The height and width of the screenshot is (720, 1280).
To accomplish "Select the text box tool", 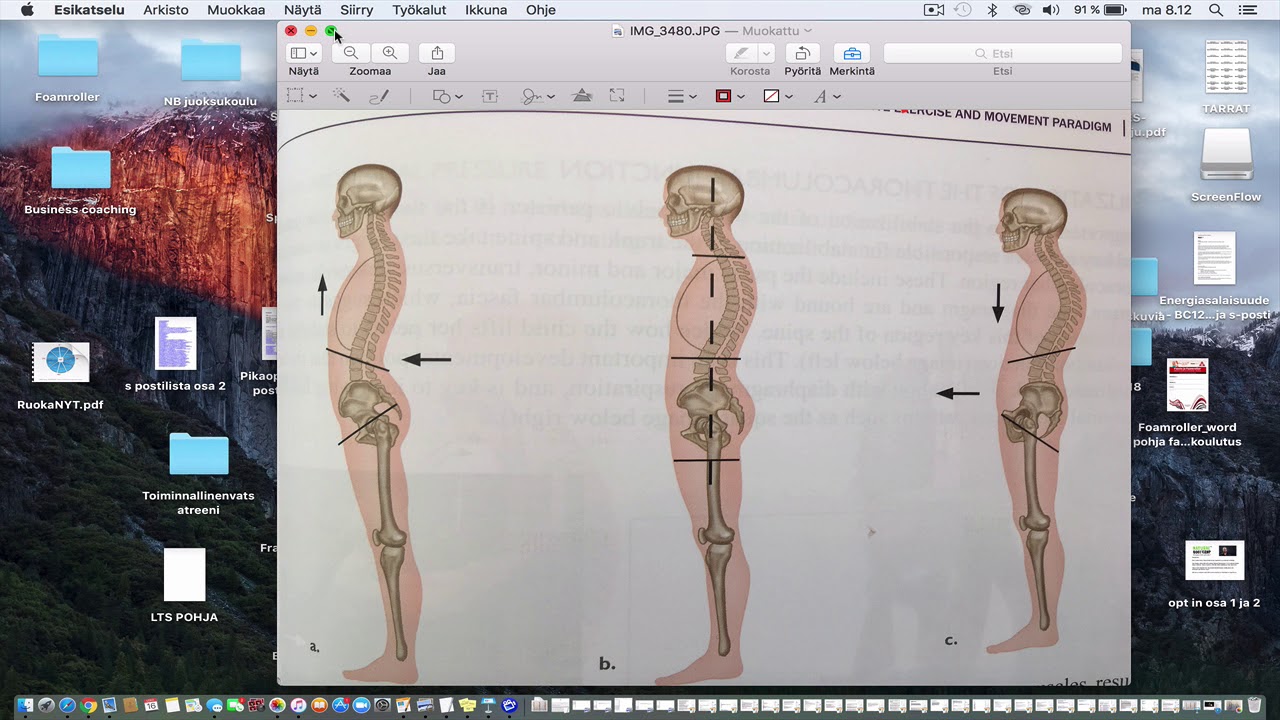I will [x=490, y=96].
